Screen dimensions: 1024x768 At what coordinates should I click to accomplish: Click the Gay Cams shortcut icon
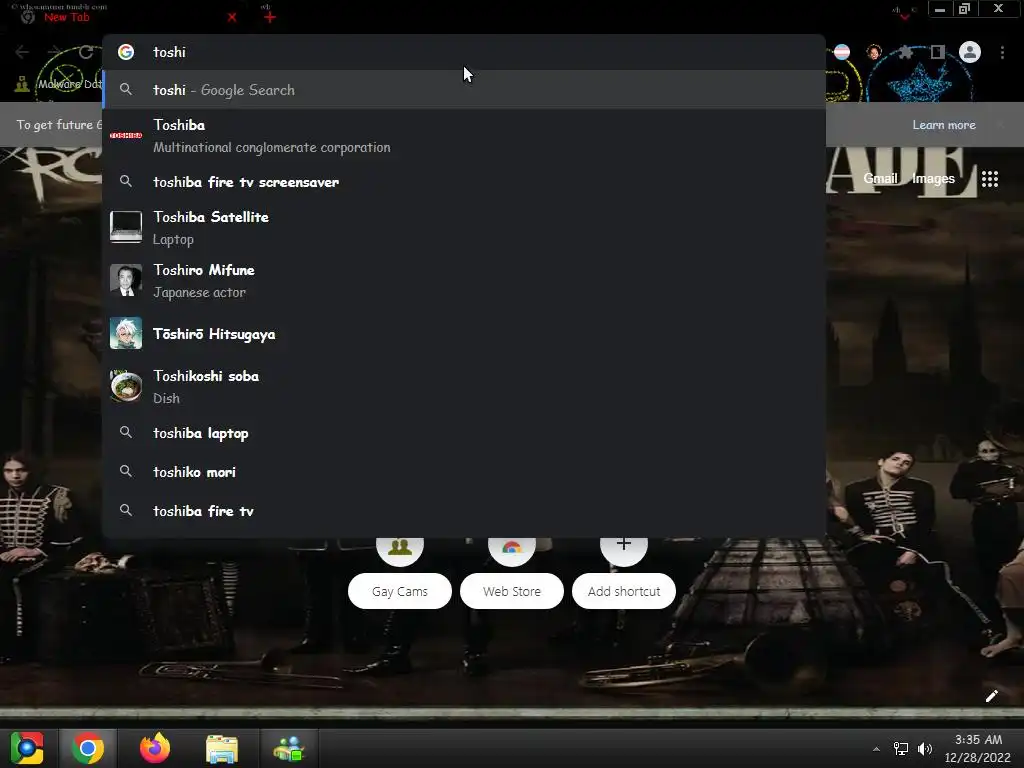[400, 547]
